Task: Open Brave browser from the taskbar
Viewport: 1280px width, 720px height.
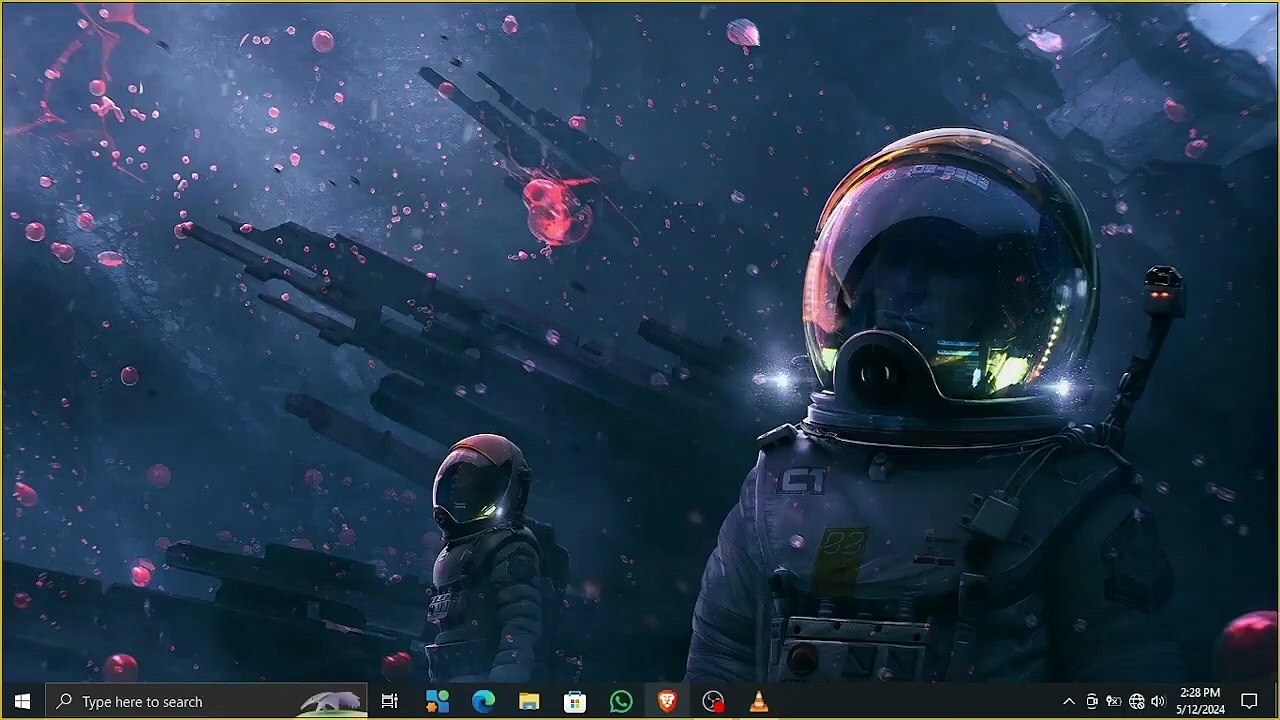Action: click(x=667, y=701)
